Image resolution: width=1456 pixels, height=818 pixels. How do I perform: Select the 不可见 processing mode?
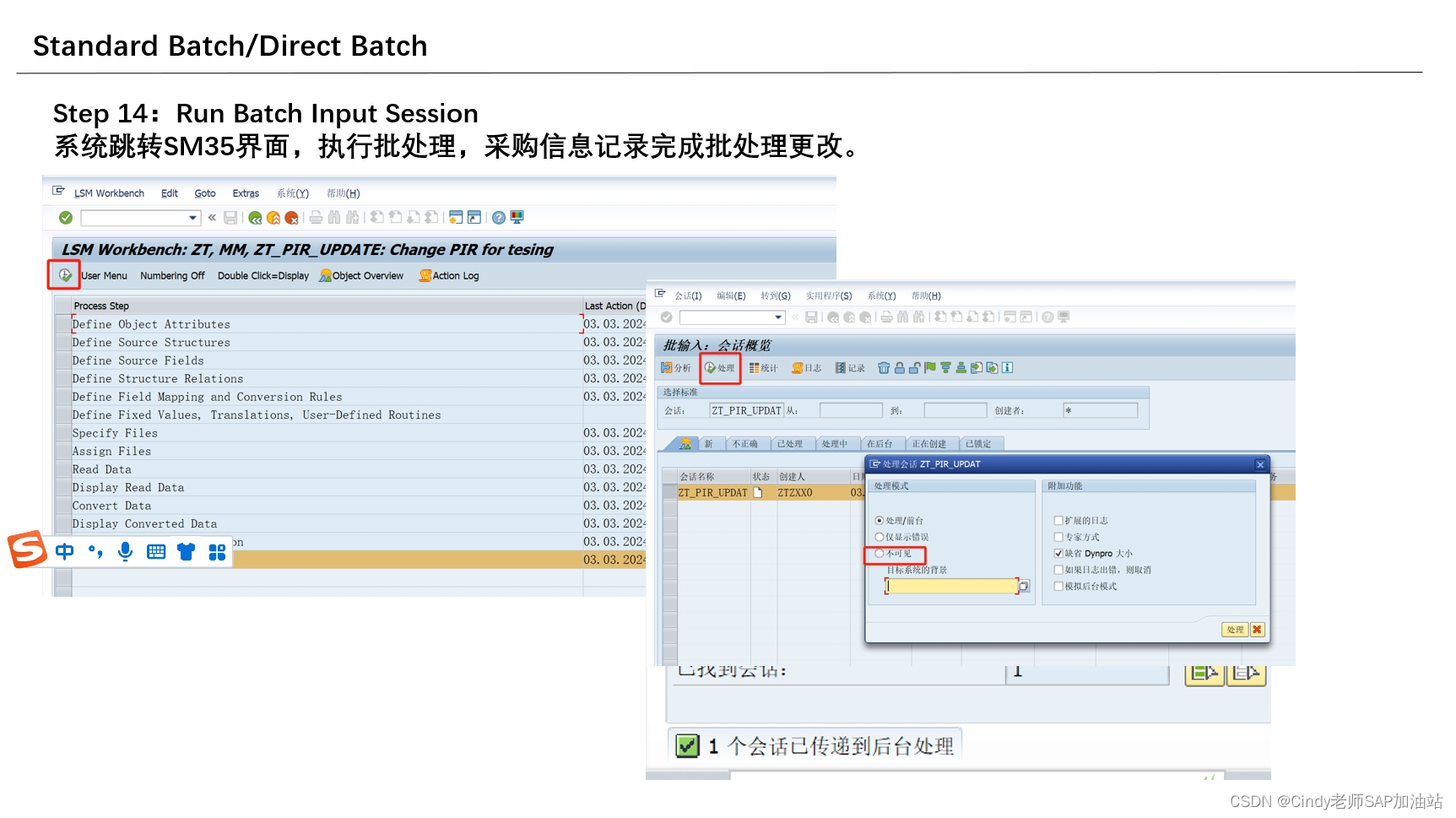(879, 555)
